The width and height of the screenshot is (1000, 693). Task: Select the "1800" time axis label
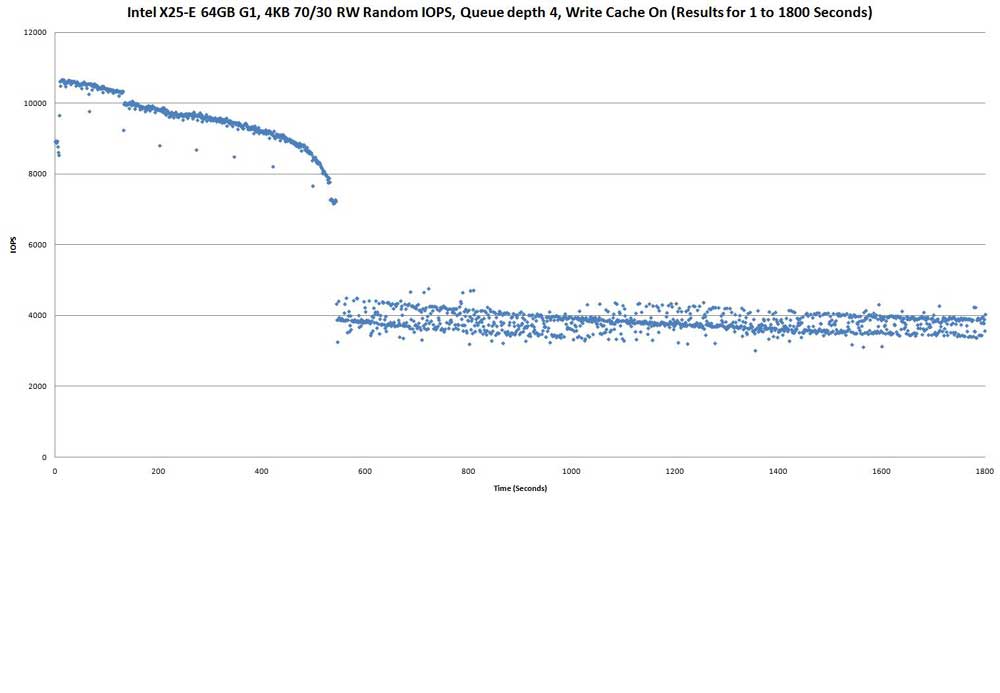click(x=985, y=472)
